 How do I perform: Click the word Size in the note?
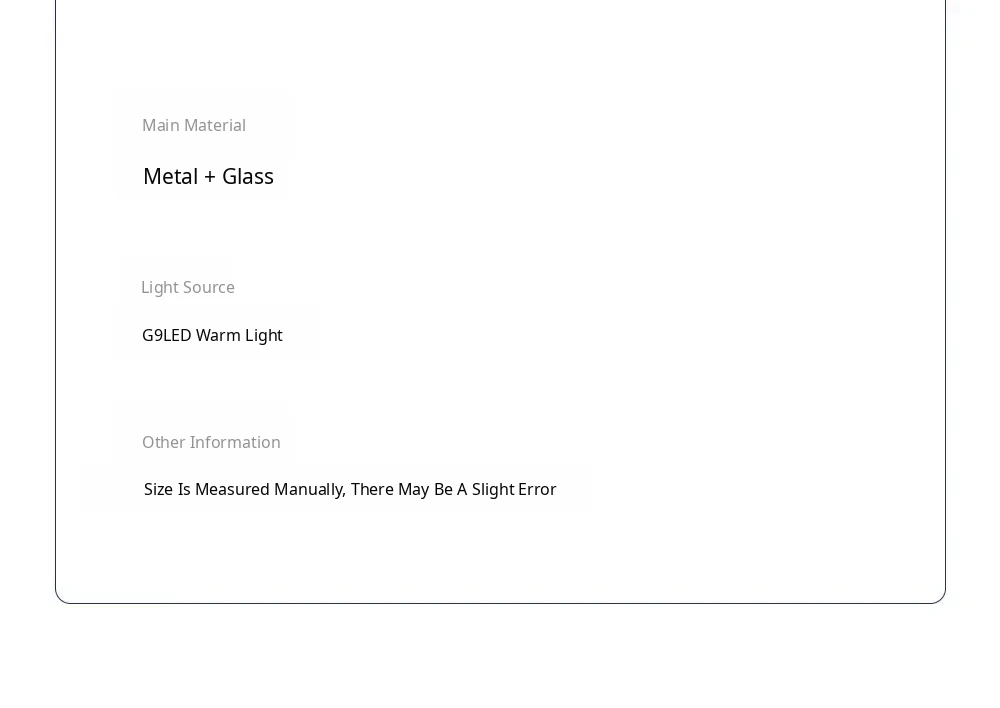pyautogui.click(x=158, y=489)
